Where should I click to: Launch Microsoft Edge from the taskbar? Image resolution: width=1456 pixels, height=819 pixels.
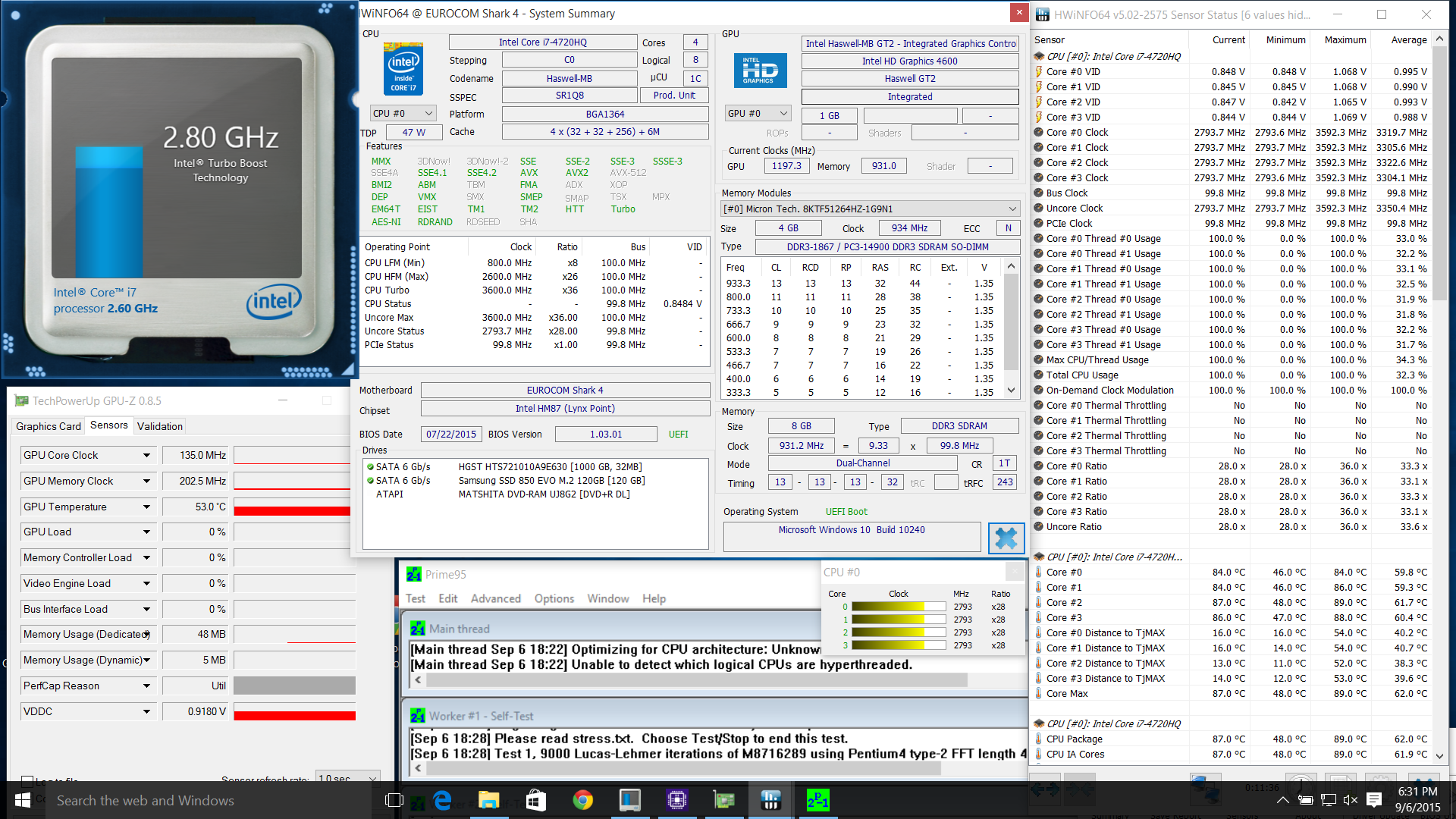(442, 800)
